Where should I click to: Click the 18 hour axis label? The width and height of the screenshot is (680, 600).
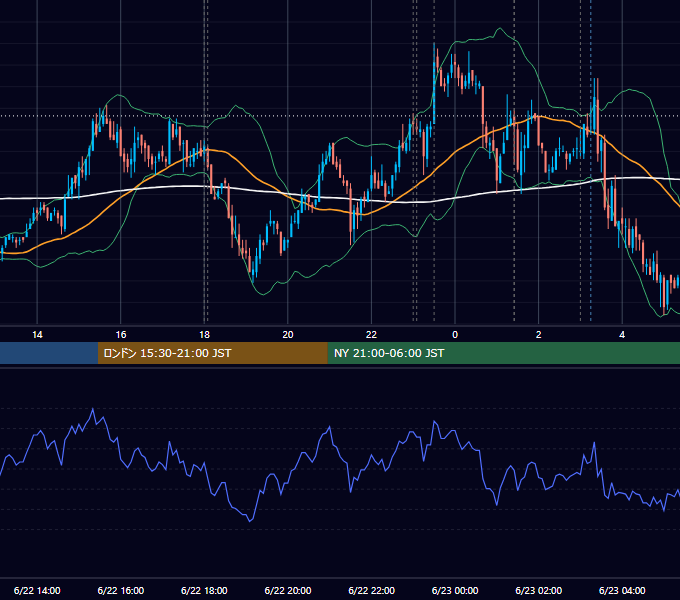tap(204, 335)
